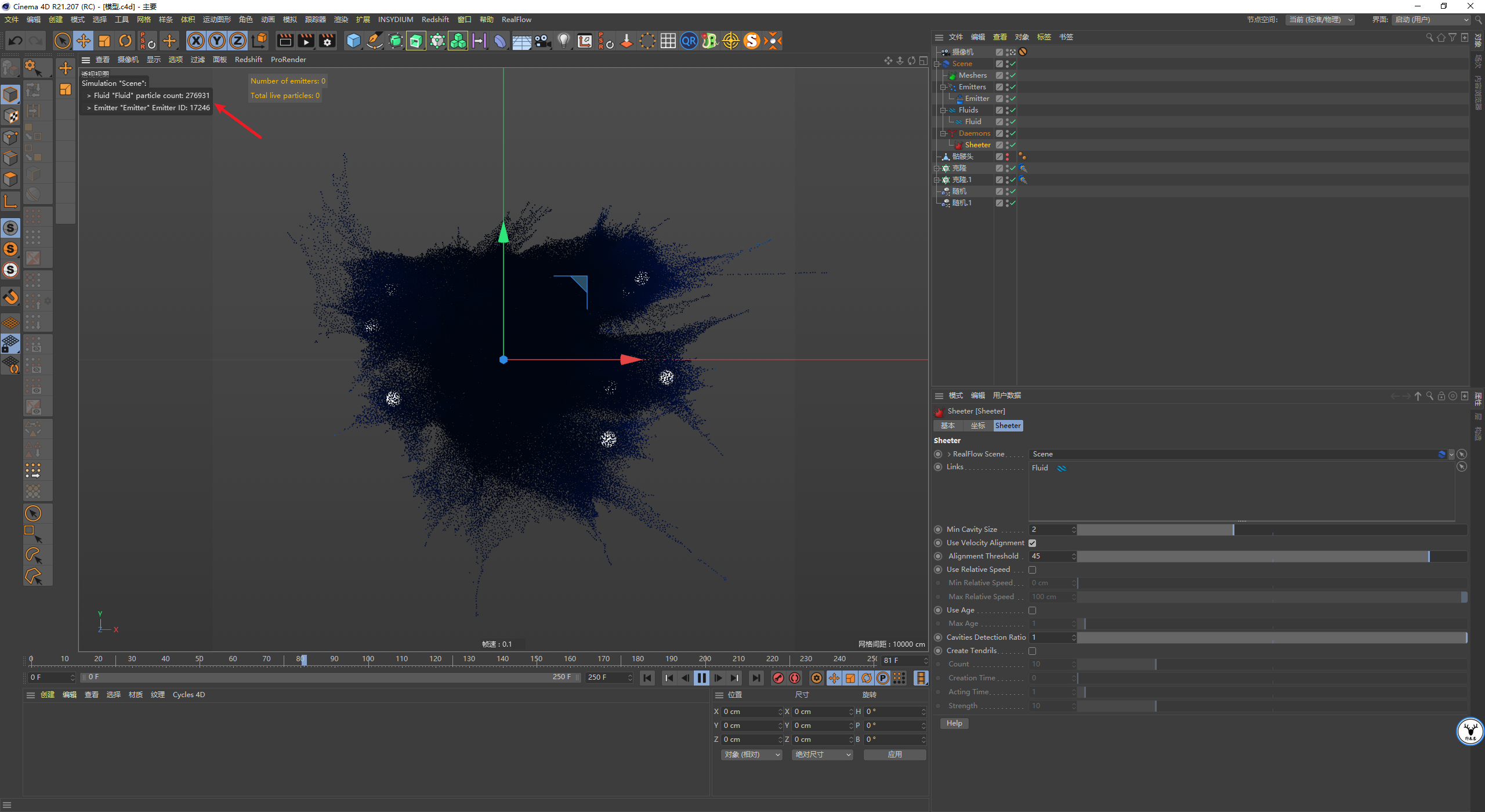Click the Undo arrow icon

coord(16,41)
